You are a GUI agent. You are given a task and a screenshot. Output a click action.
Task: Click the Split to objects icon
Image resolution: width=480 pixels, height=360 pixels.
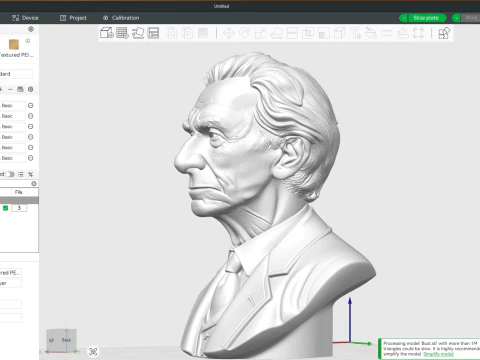tap(172, 33)
